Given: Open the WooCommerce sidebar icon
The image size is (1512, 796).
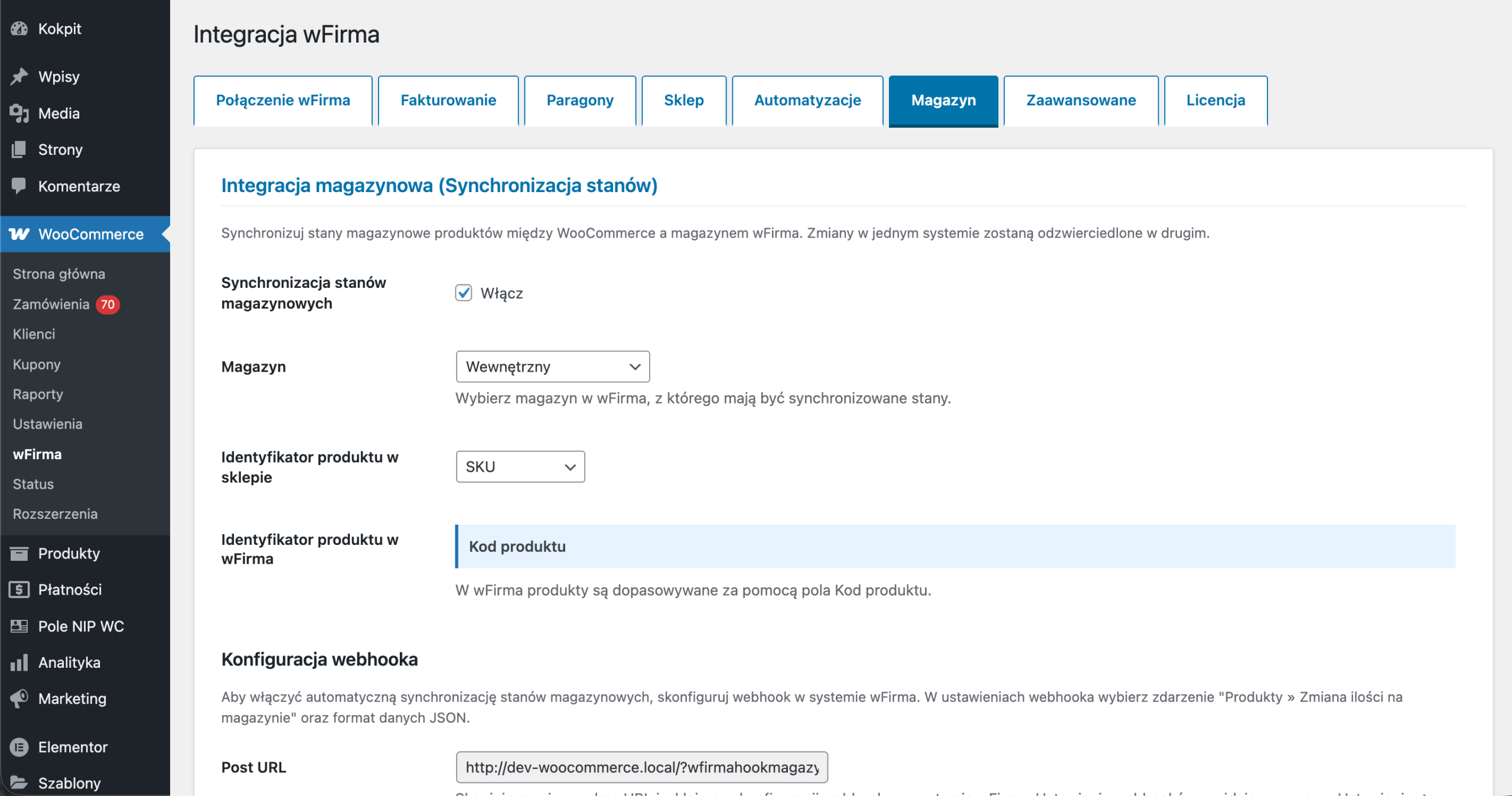Looking at the screenshot, I should point(19,234).
